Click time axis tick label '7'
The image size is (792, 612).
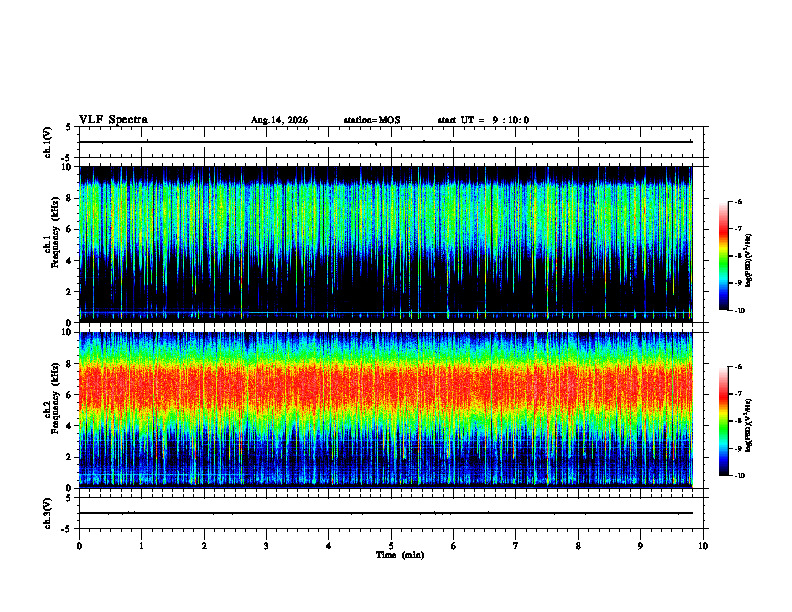coord(516,546)
